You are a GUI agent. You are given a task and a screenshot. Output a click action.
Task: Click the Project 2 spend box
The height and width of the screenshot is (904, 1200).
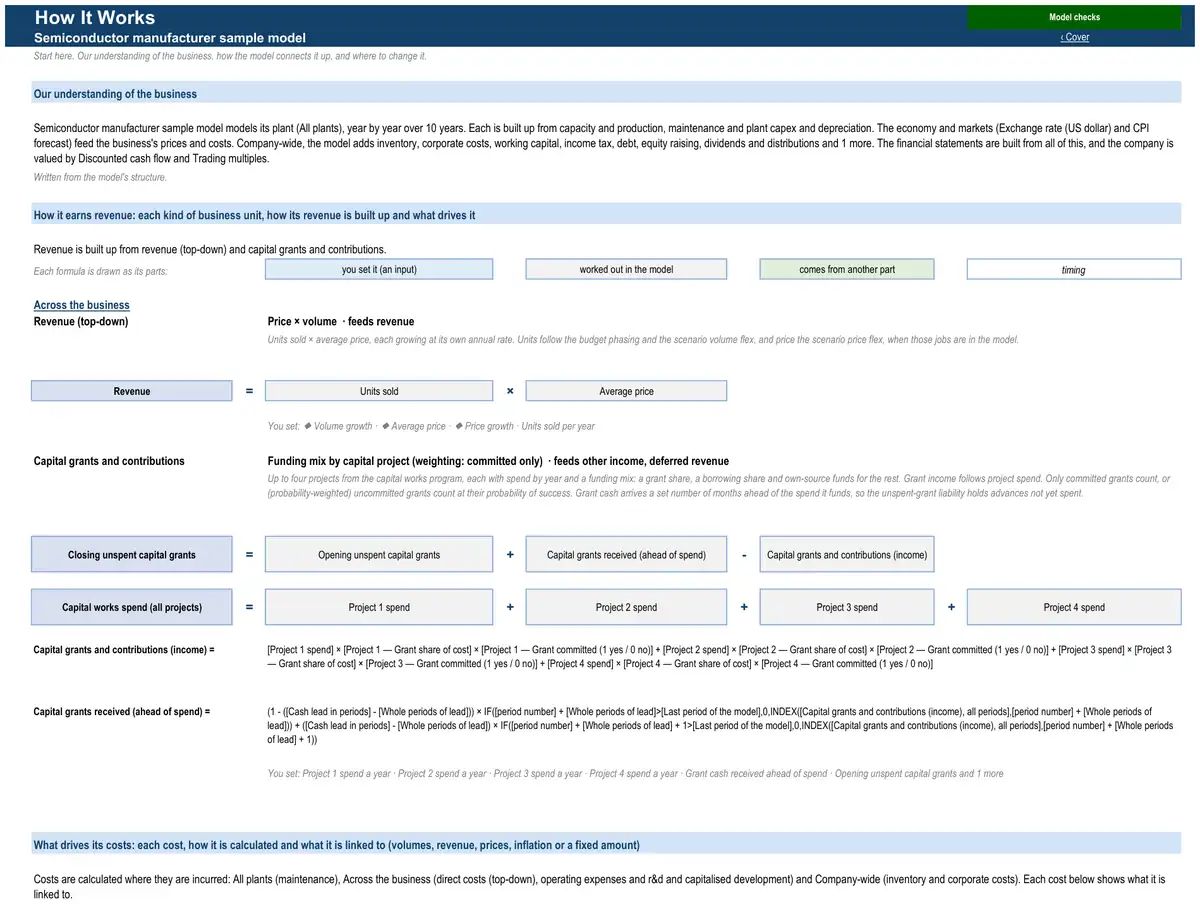pyautogui.click(x=626, y=607)
